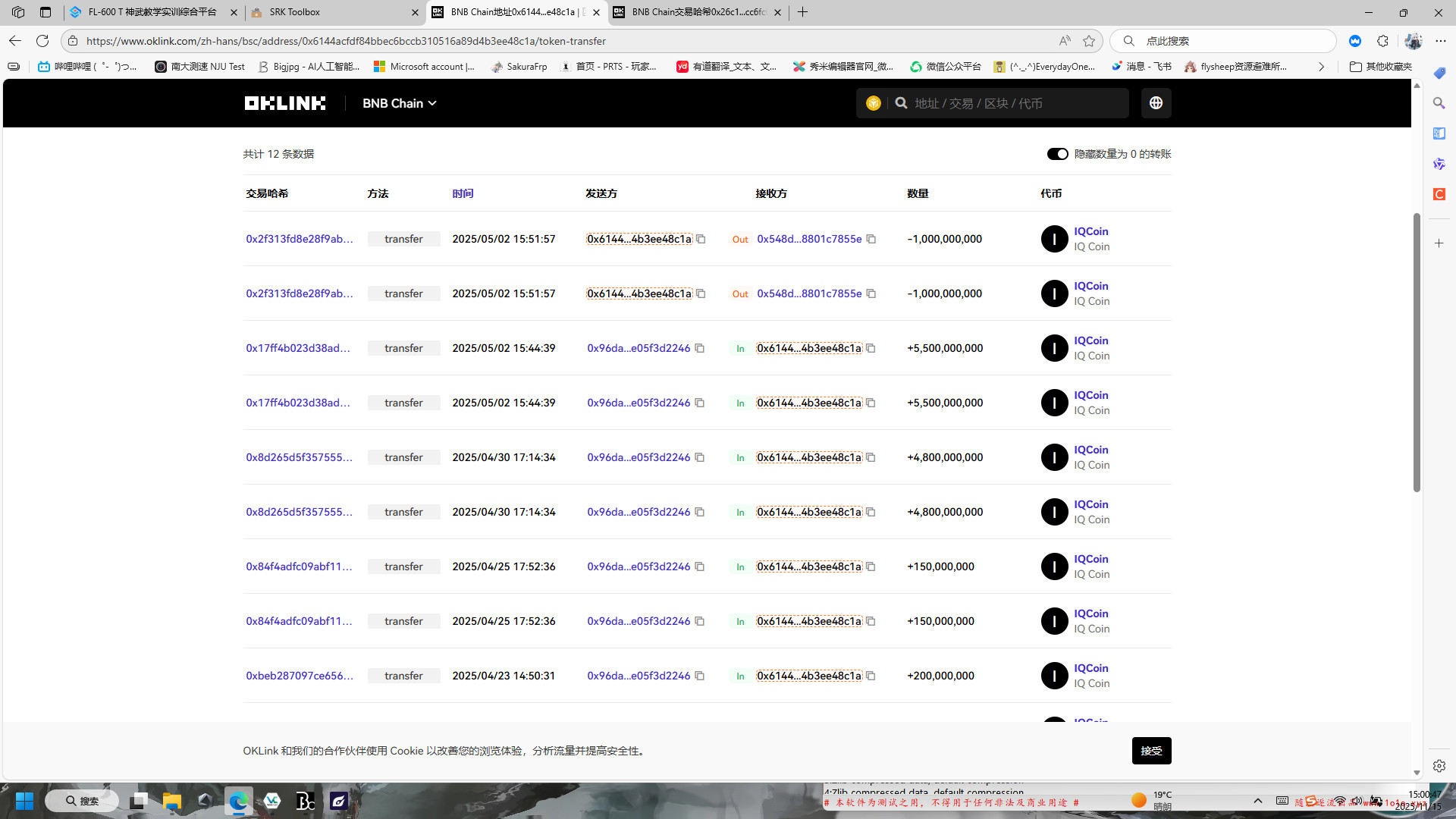Show hidden system tray icons chevron
This screenshot has width=1456, height=819.
[x=1257, y=801]
